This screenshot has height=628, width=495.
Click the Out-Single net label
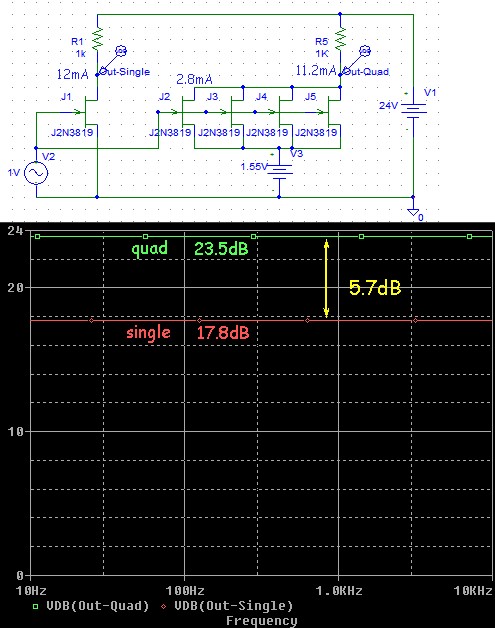click(125, 72)
